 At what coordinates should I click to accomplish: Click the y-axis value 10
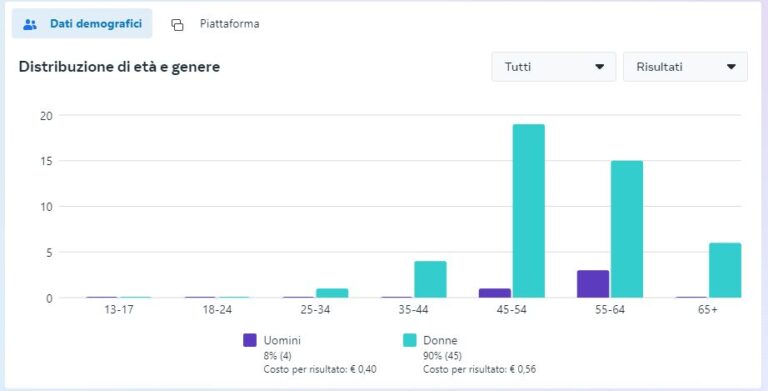tap(47, 207)
